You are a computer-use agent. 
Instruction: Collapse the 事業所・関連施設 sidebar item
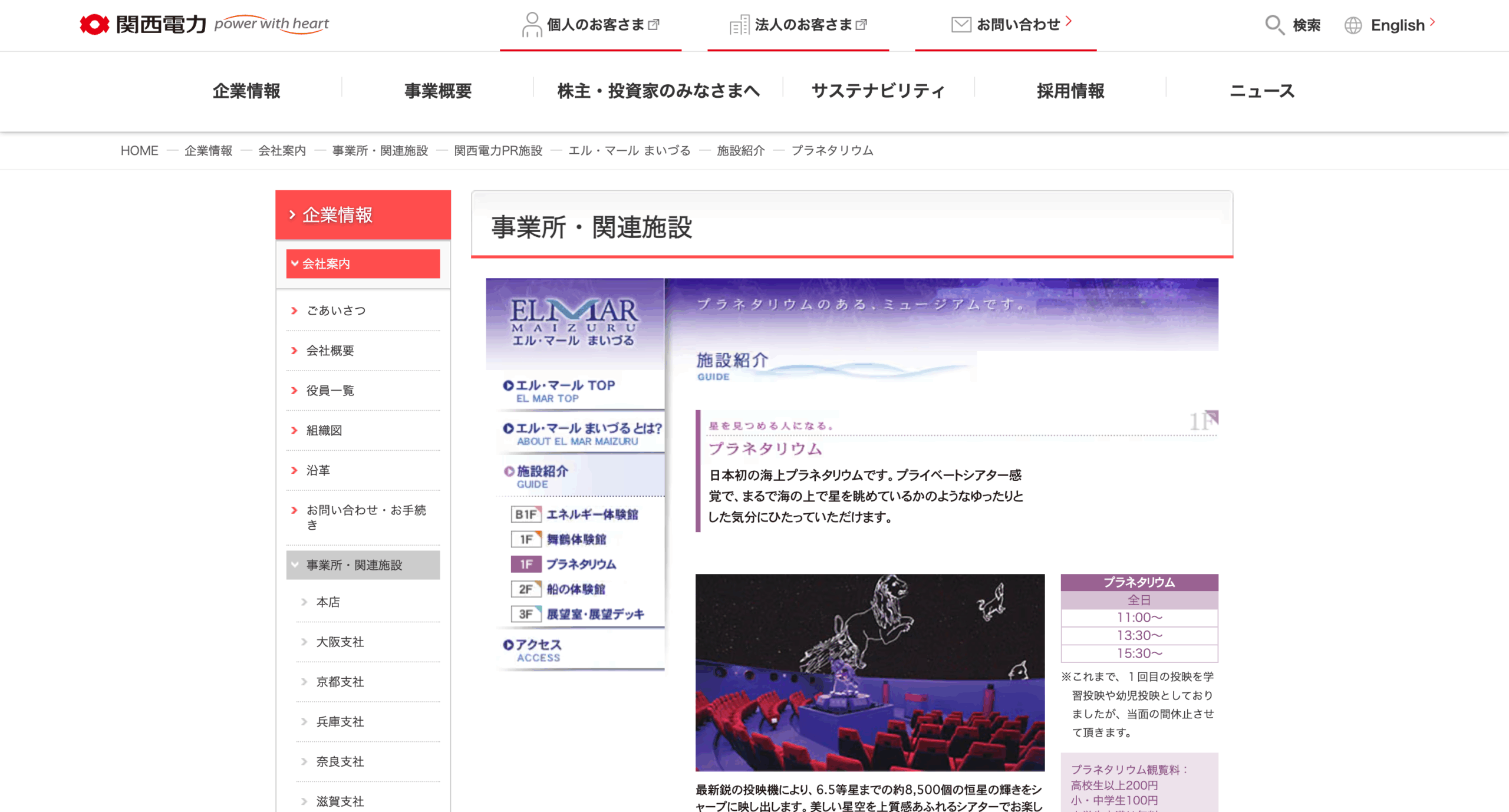click(x=363, y=565)
